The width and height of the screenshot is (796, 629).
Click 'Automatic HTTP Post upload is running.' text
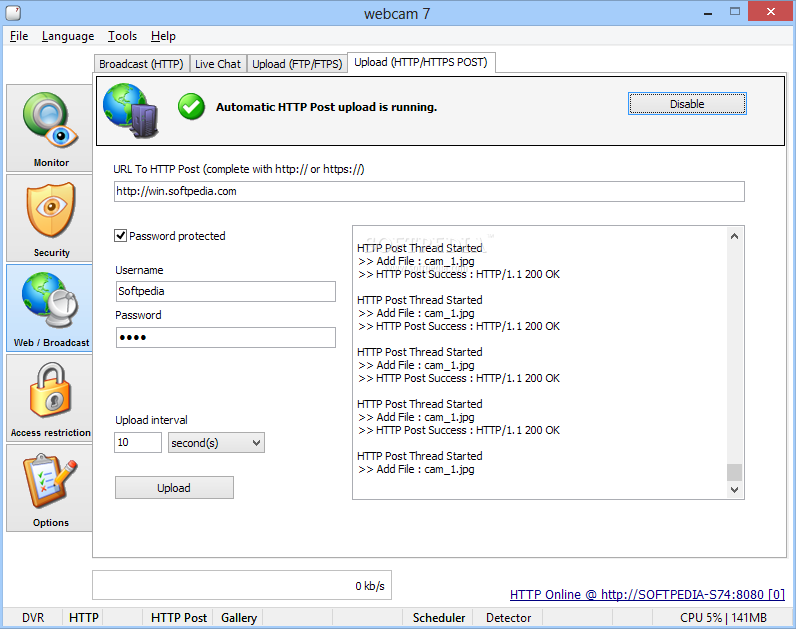click(326, 107)
